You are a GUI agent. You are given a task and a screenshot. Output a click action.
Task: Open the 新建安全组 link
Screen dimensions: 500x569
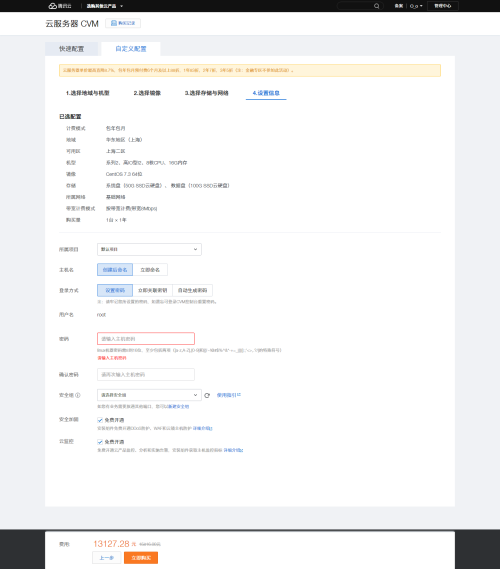click(178, 406)
